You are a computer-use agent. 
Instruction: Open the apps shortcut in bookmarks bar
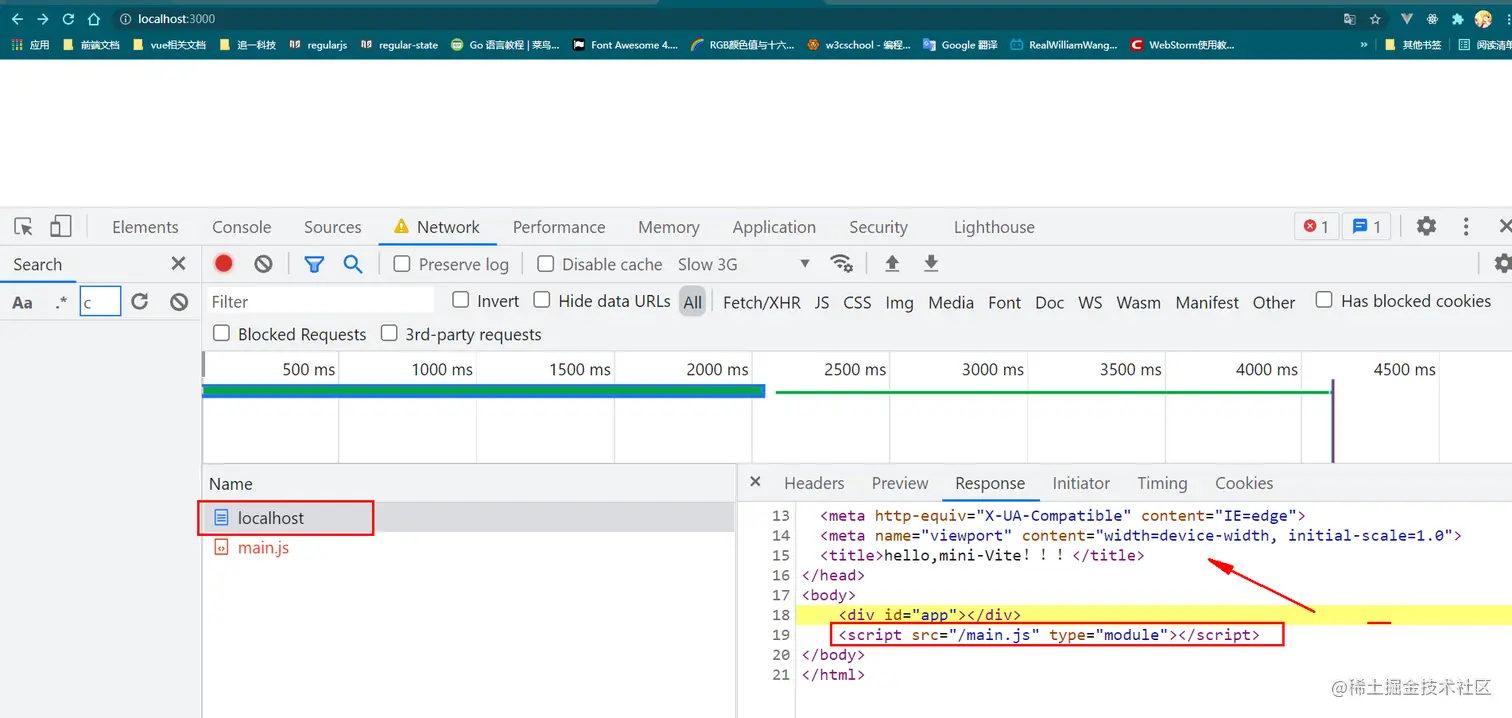click(x=29, y=45)
